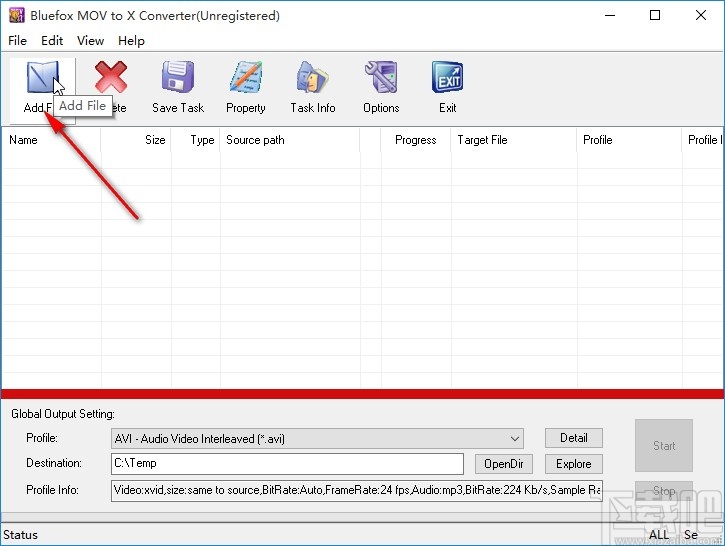The width and height of the screenshot is (725, 546).
Task: Click the Source path column header
Action: click(x=290, y=140)
